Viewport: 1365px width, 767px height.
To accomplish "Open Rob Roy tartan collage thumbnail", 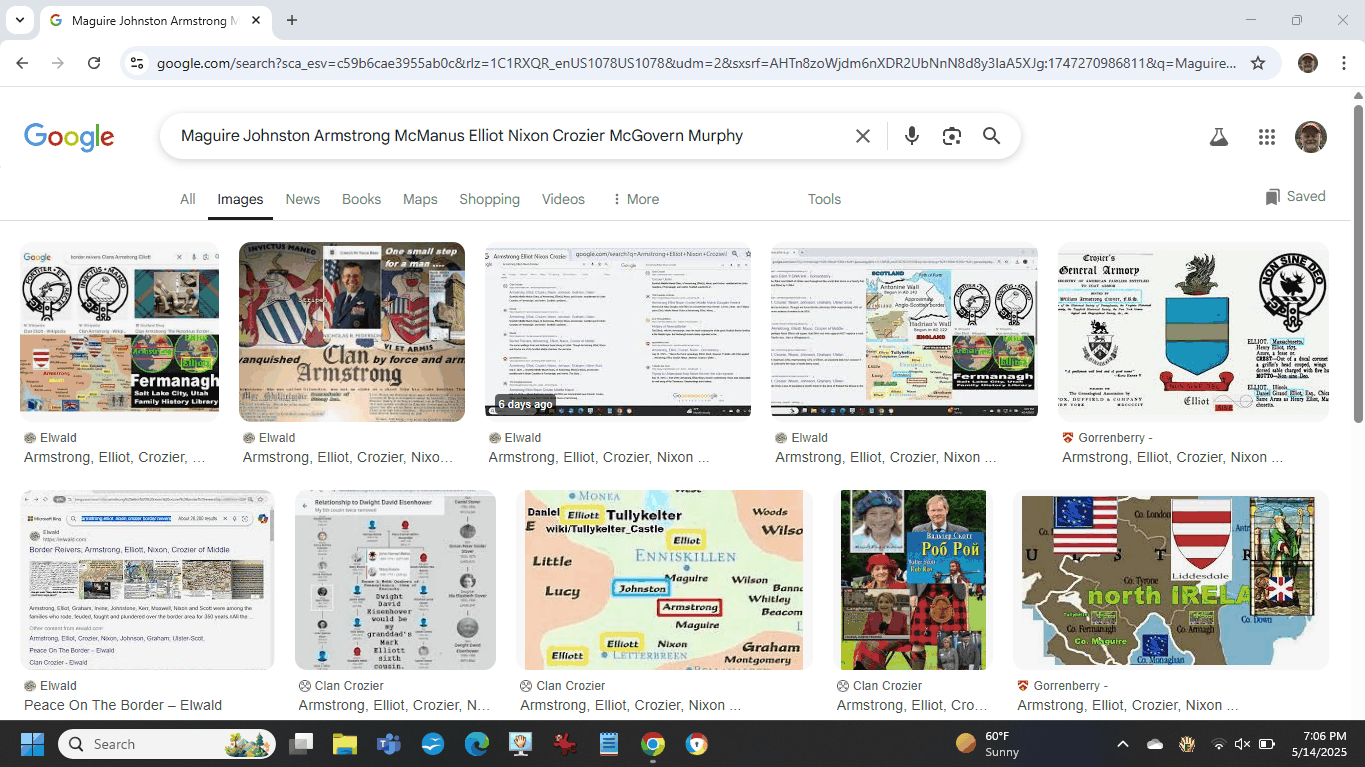I will click(x=913, y=580).
